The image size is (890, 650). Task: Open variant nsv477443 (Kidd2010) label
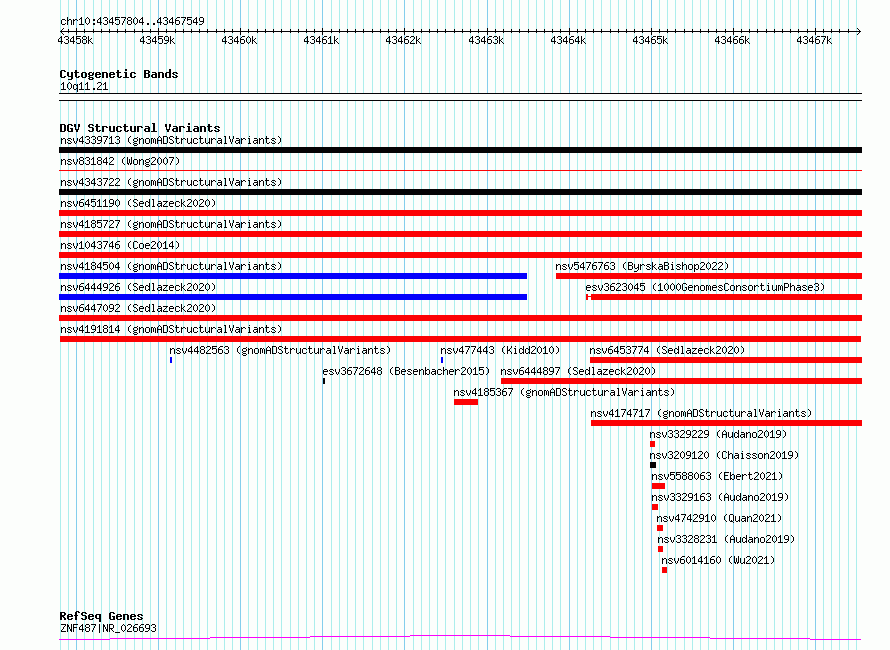[x=500, y=350]
